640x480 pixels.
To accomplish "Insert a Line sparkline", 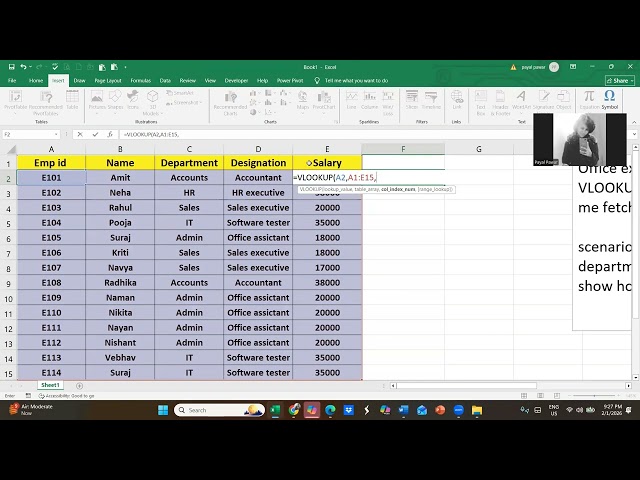I will pyautogui.click(x=351, y=100).
